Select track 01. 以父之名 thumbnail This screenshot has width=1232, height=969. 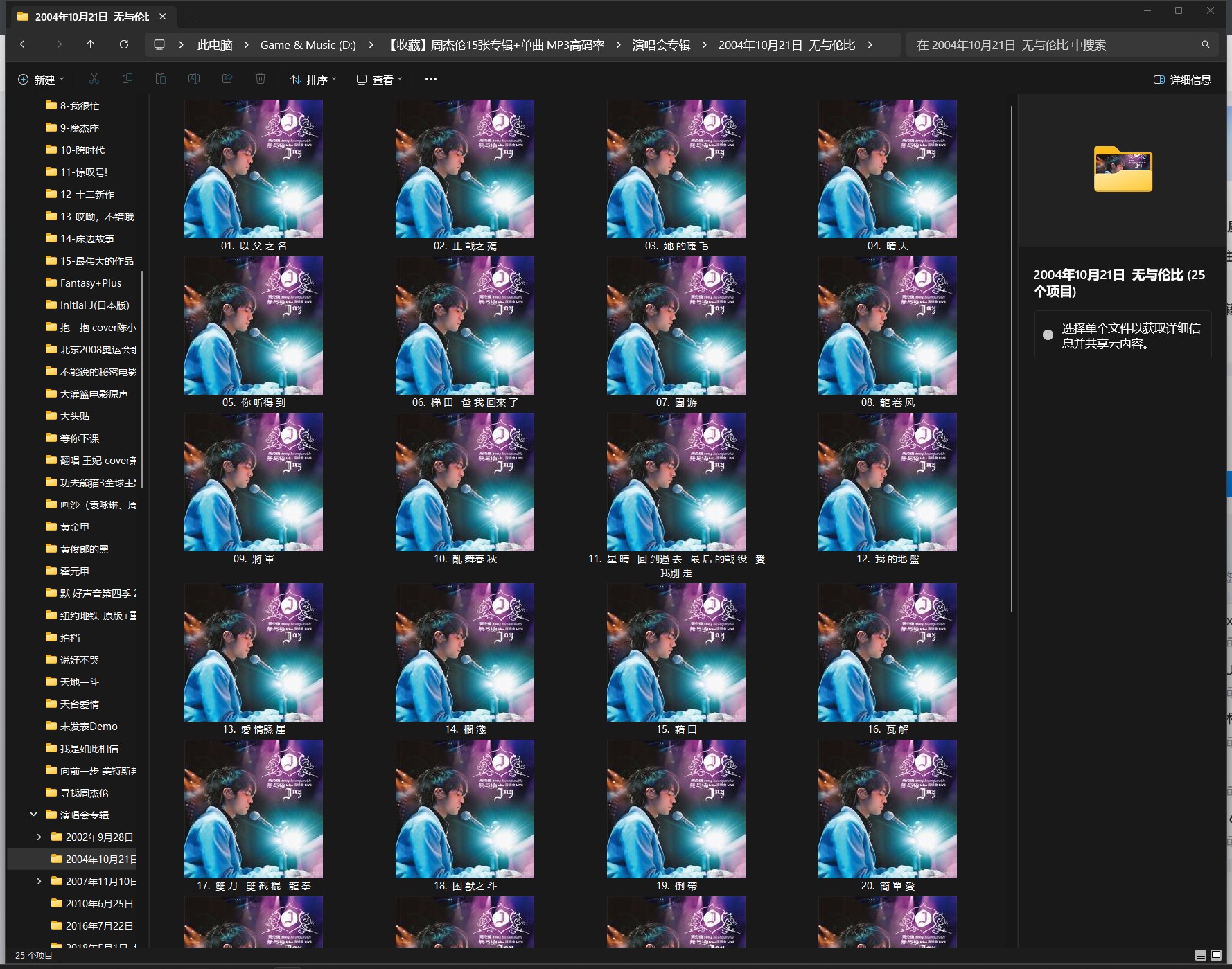click(254, 169)
